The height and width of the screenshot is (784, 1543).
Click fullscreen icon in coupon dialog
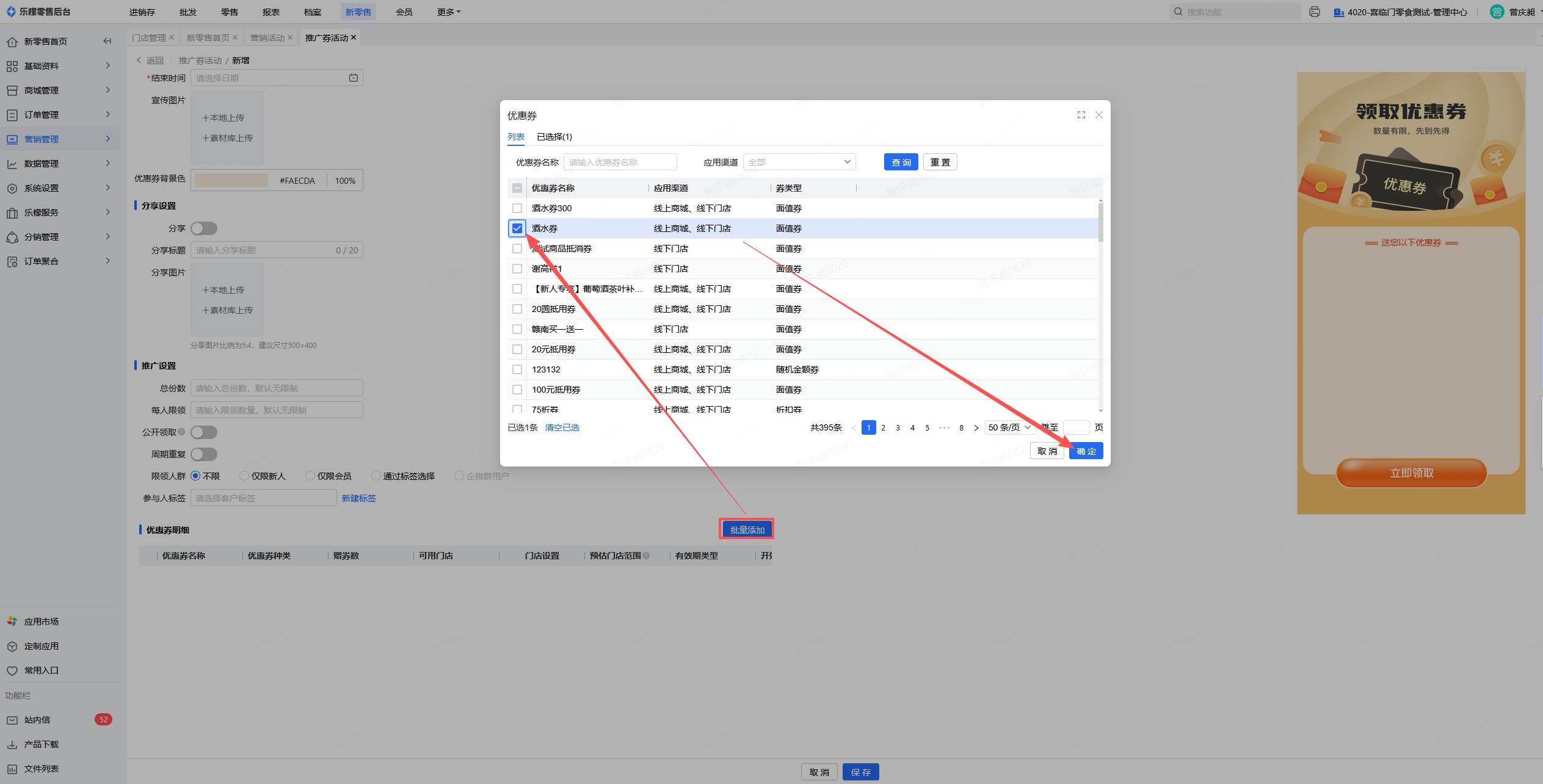coord(1081,115)
